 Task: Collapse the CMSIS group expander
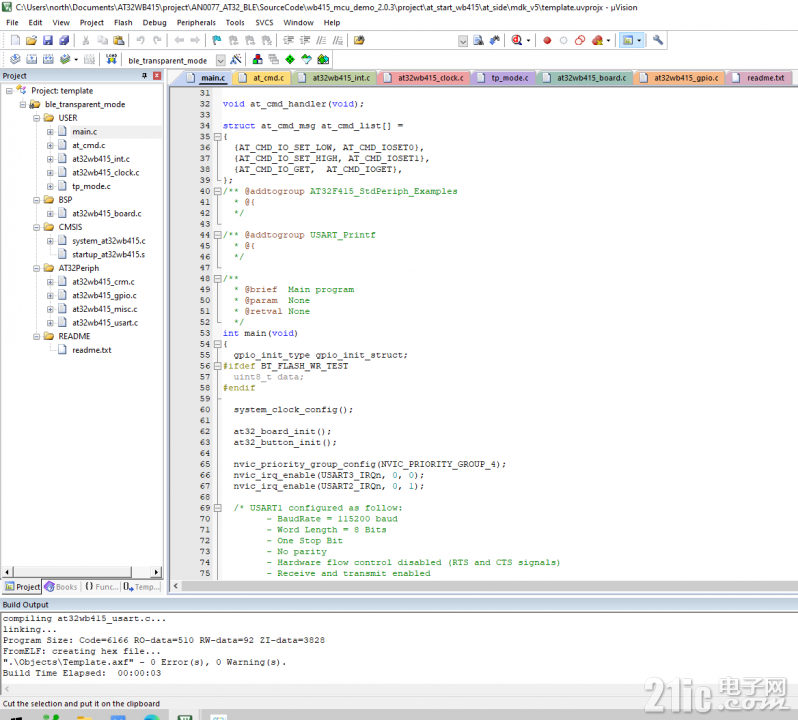[x=37, y=227]
